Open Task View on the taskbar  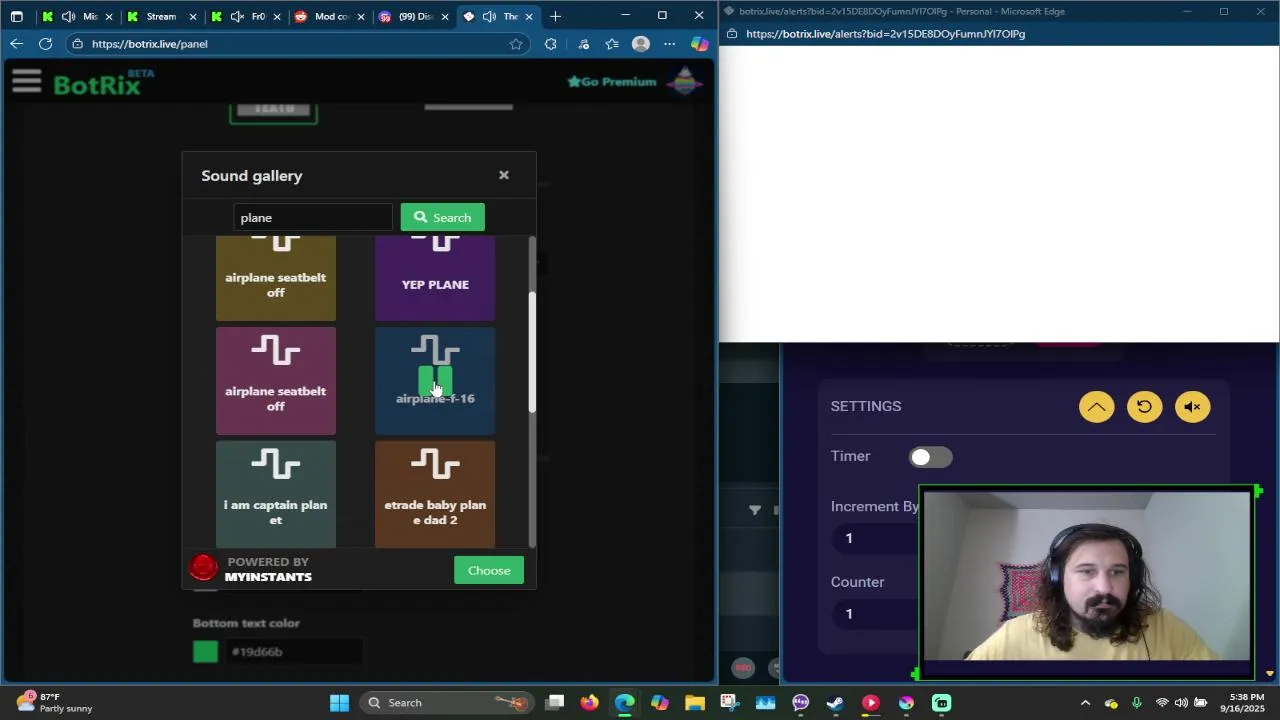point(555,702)
